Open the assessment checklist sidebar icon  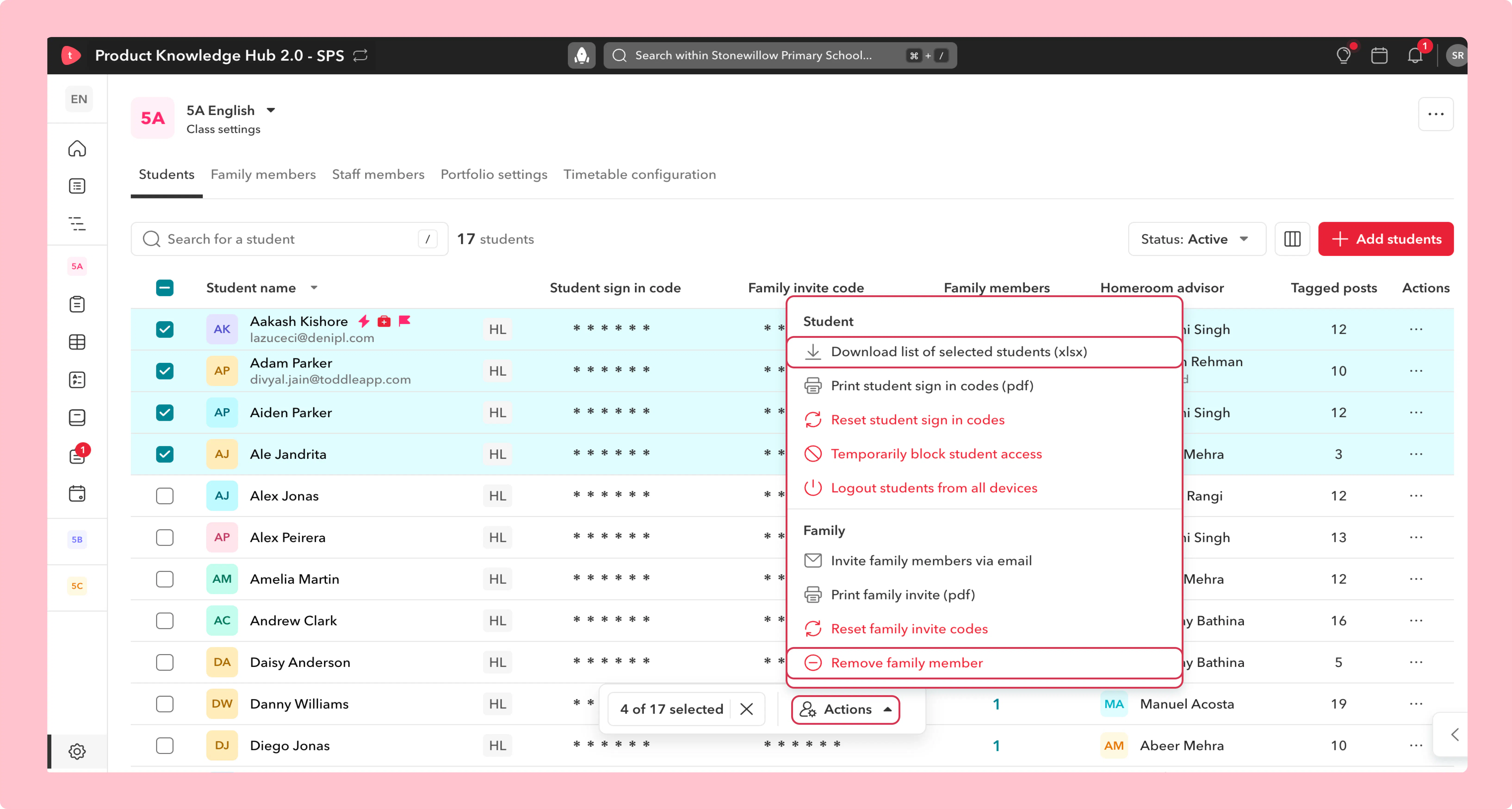[x=77, y=380]
